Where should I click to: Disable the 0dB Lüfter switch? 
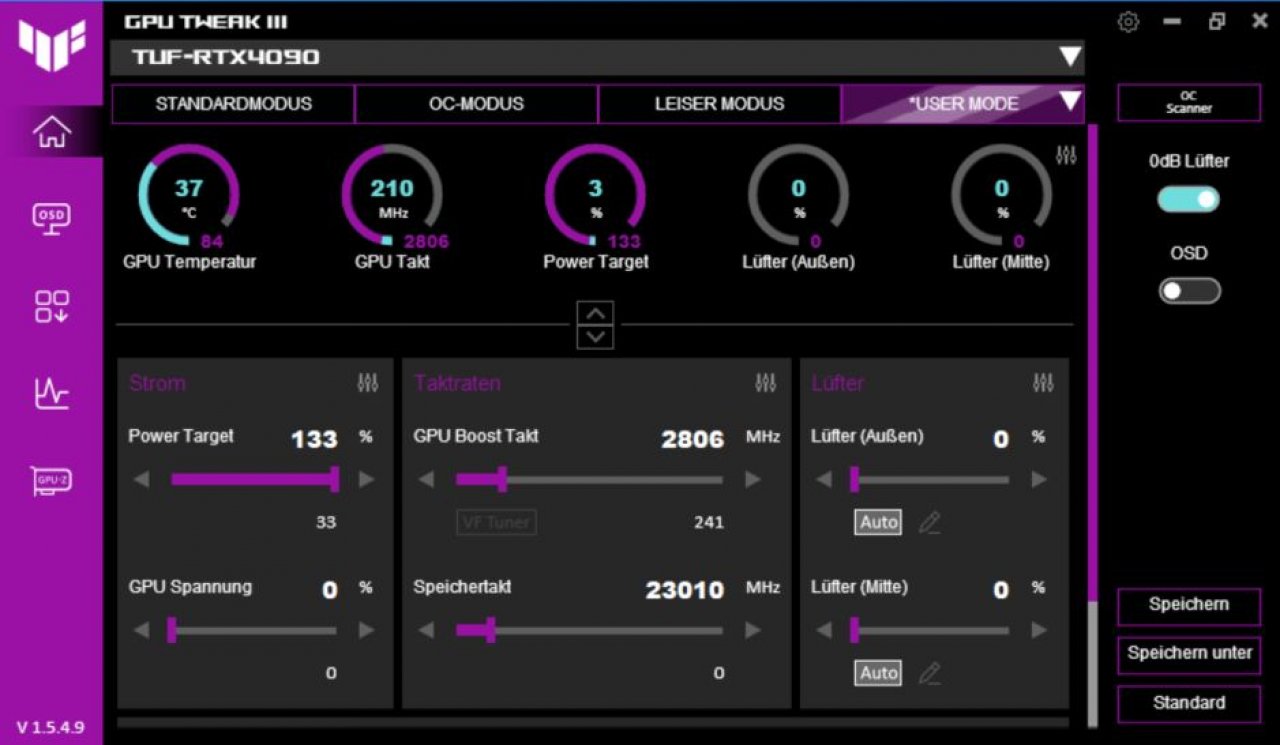(1189, 199)
